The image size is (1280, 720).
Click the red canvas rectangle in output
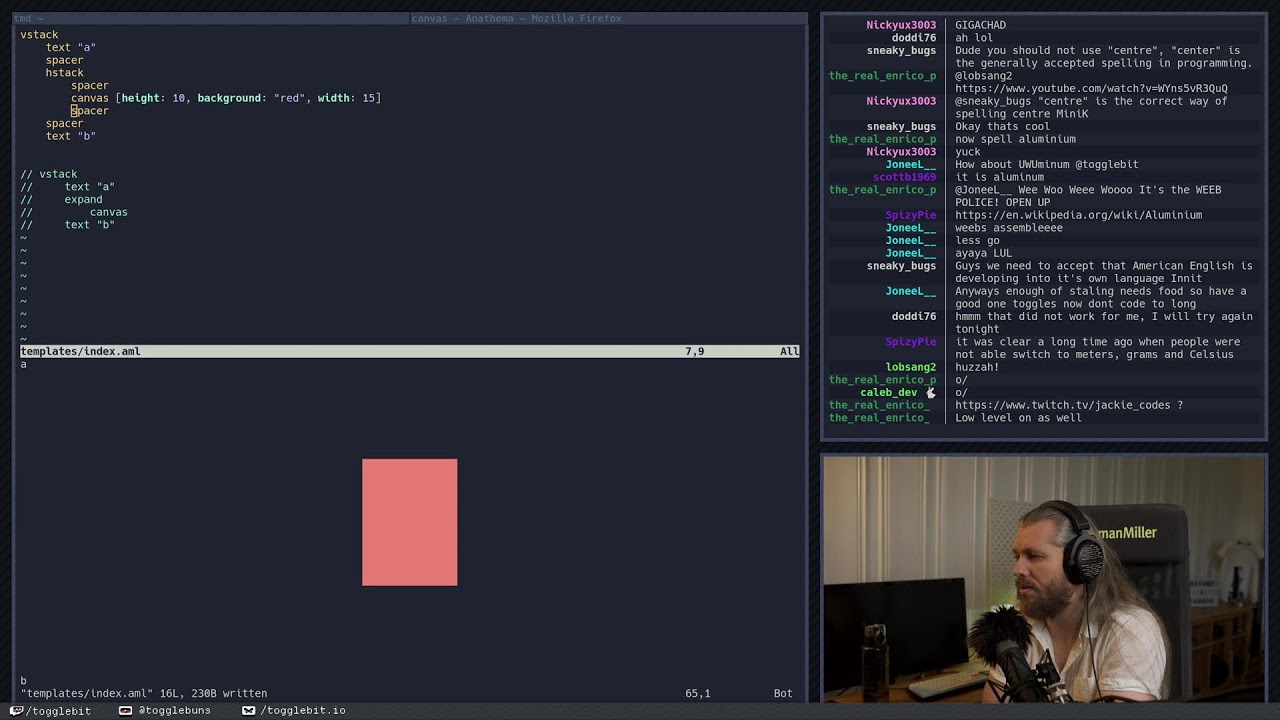point(409,522)
